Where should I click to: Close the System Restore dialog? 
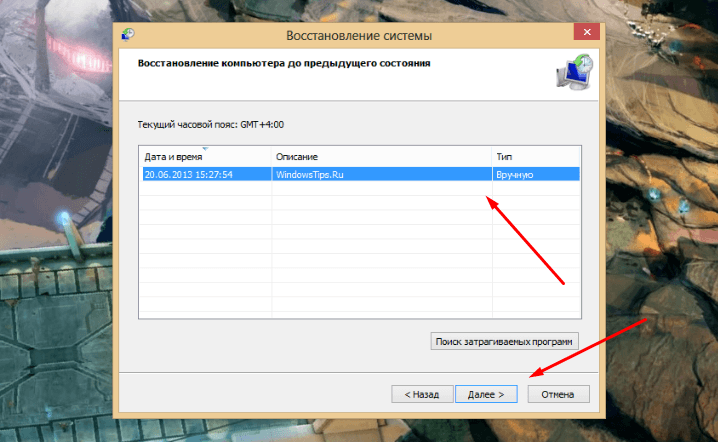587,32
